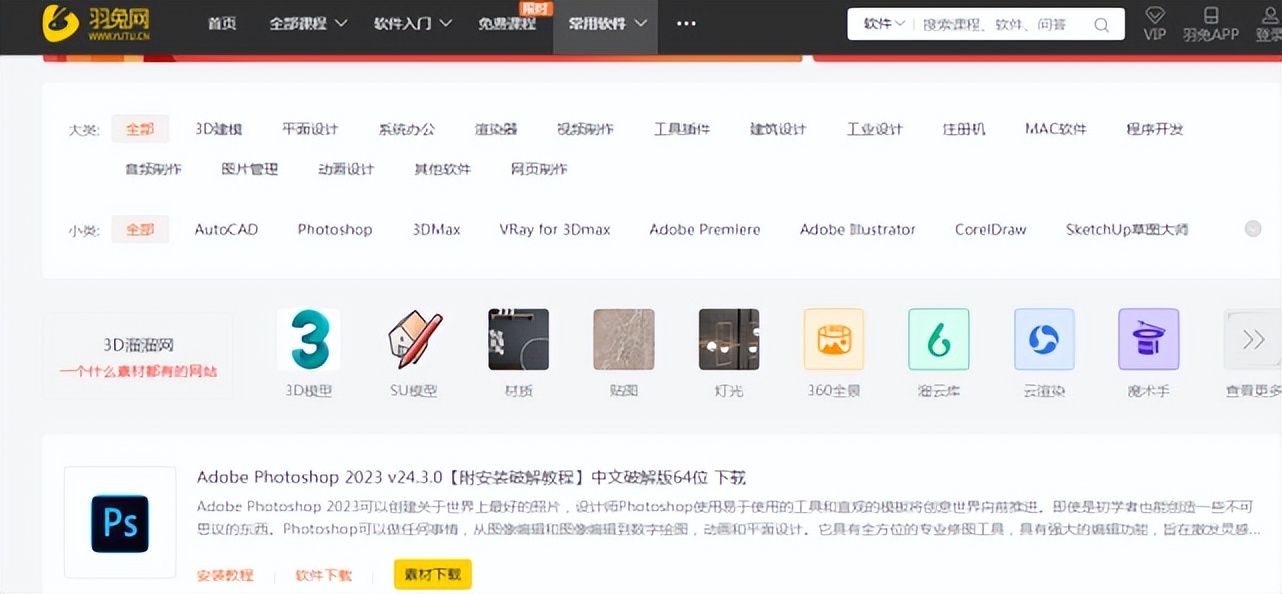Select the 云渲染 cloud render icon

tap(1043, 339)
